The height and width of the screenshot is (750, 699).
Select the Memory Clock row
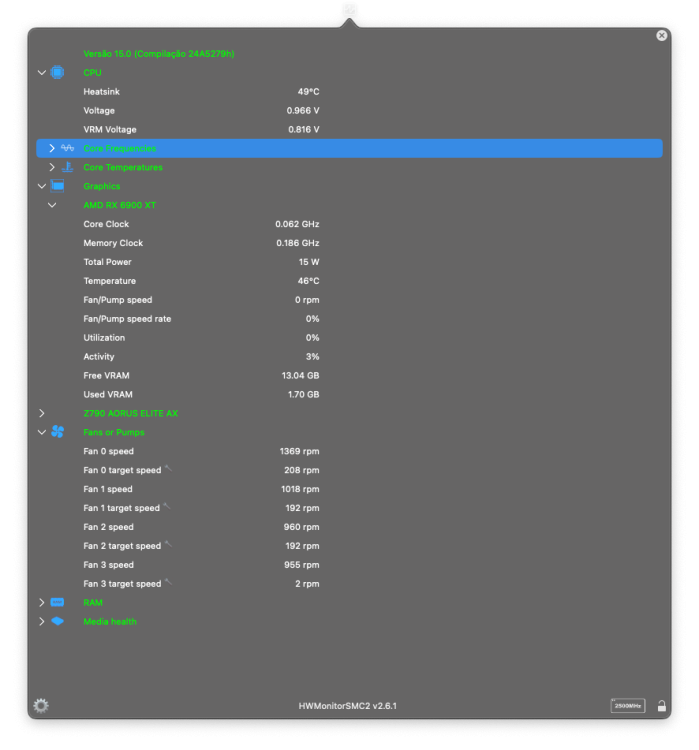coord(349,243)
